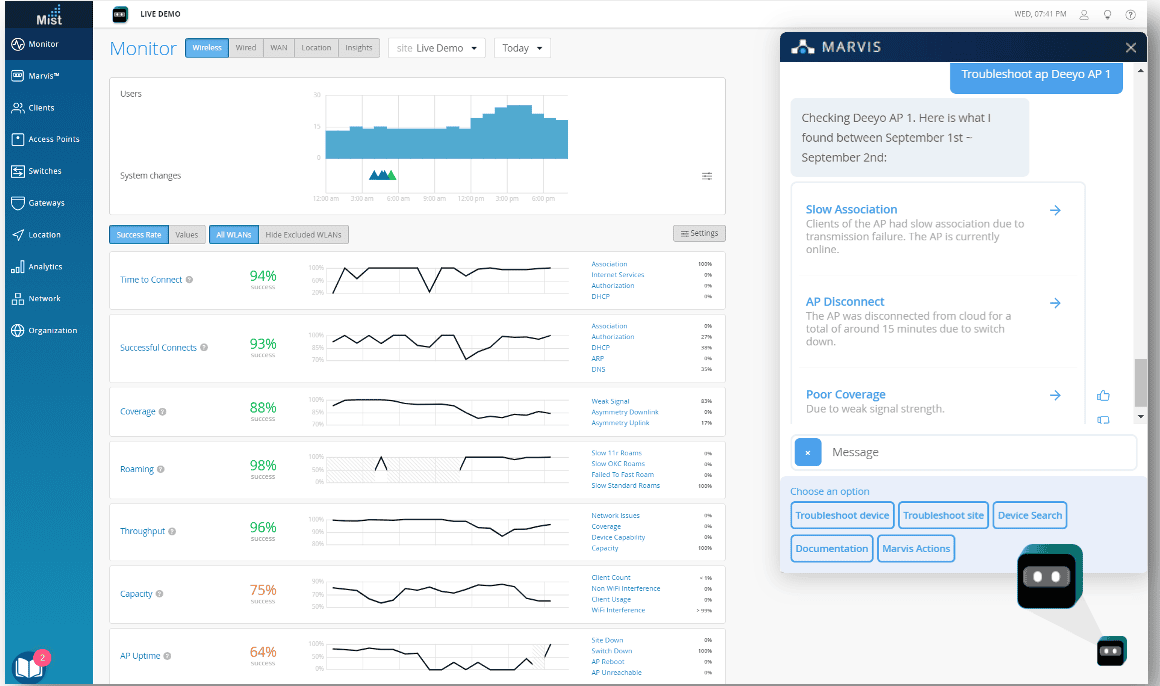Switch to the Wired tab
1160x686 pixels.
click(x=246, y=48)
